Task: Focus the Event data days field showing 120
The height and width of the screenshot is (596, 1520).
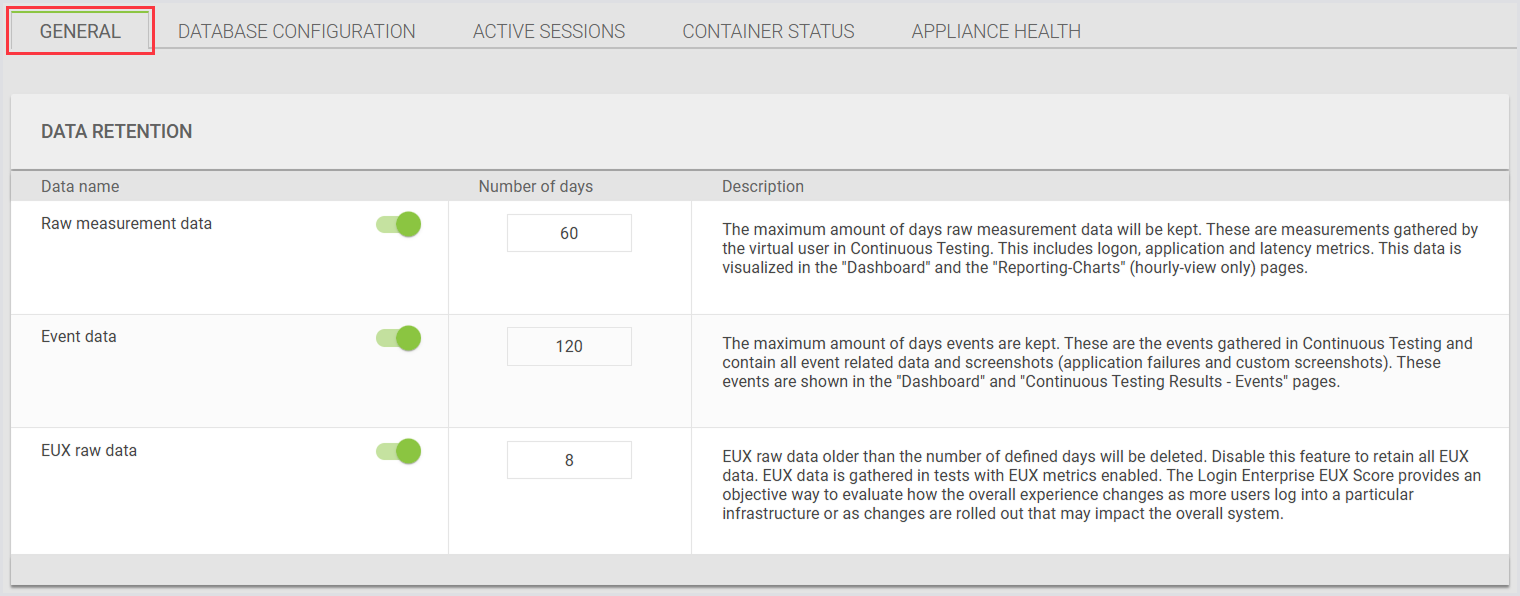Action: (x=569, y=346)
